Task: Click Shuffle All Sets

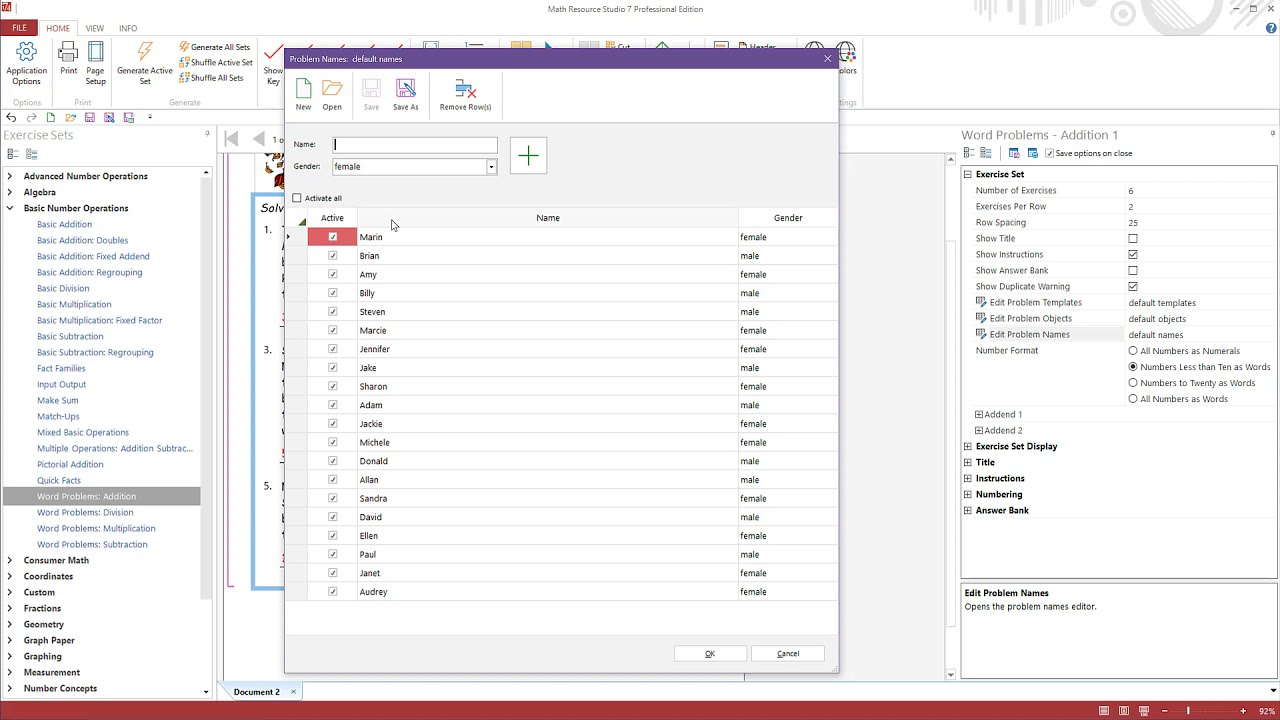Action: pyautogui.click(x=211, y=78)
